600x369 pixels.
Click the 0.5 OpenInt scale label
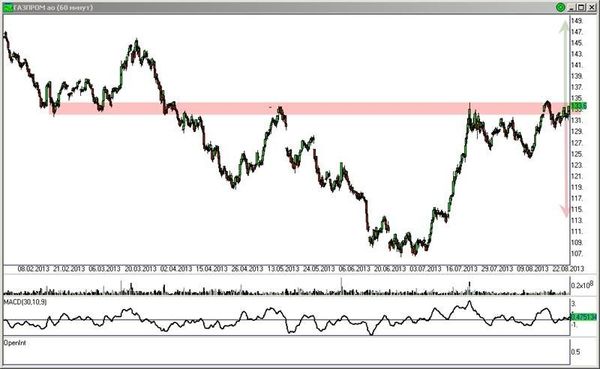pos(576,351)
